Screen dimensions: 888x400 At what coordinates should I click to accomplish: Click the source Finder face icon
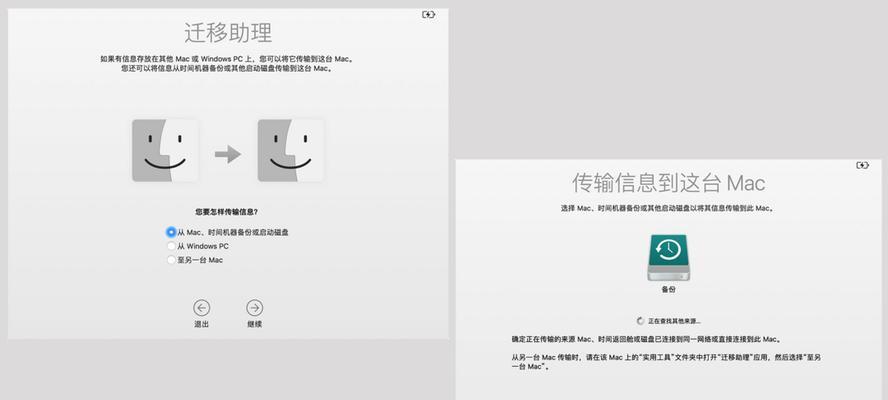[165, 151]
